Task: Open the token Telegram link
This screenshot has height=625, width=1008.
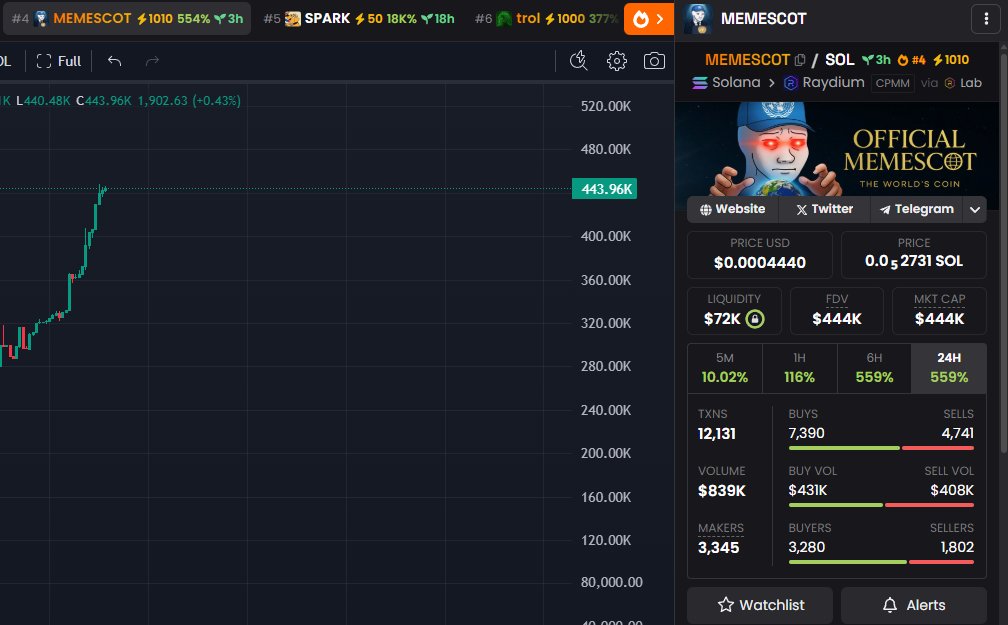Action: pyautogui.click(x=917, y=210)
